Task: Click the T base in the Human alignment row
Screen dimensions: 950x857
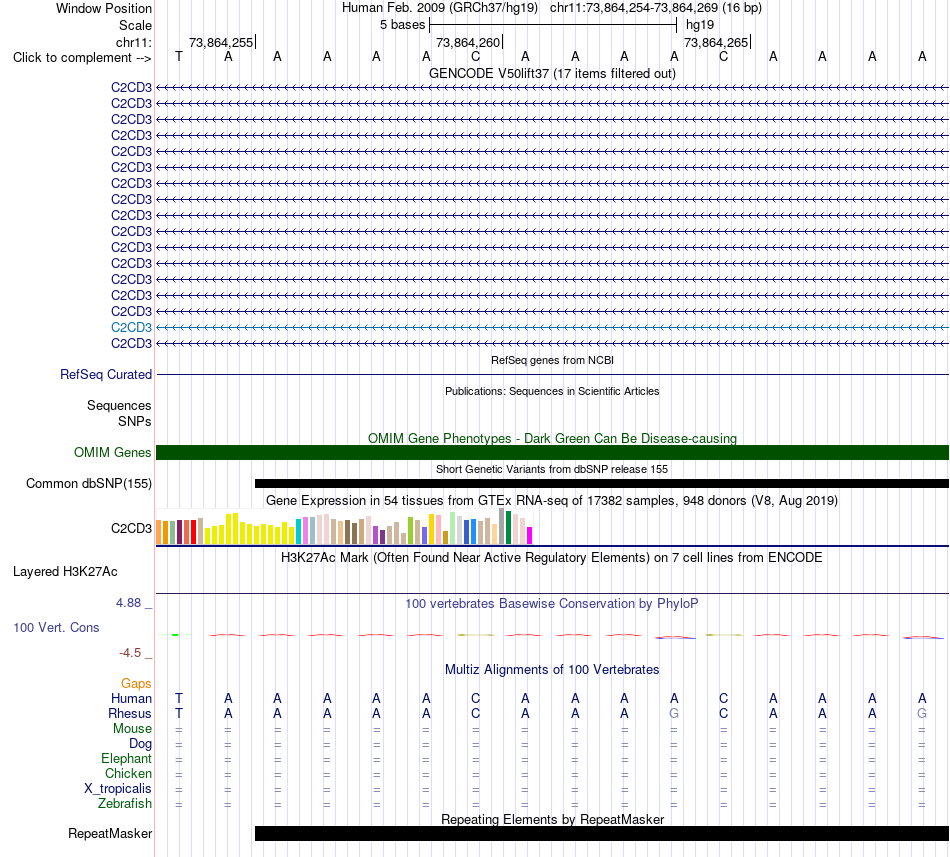Action: tap(179, 698)
